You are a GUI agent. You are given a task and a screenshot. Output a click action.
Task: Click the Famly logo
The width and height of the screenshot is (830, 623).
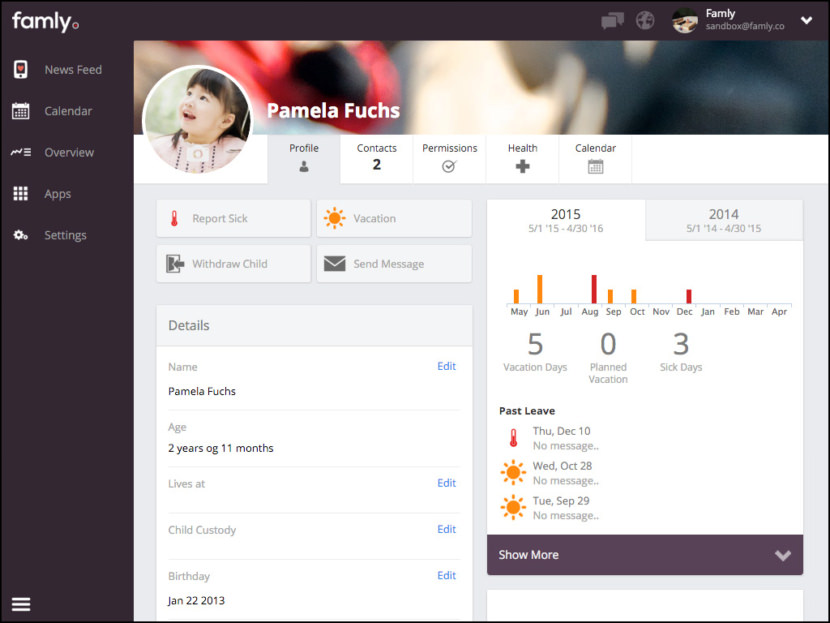point(45,22)
